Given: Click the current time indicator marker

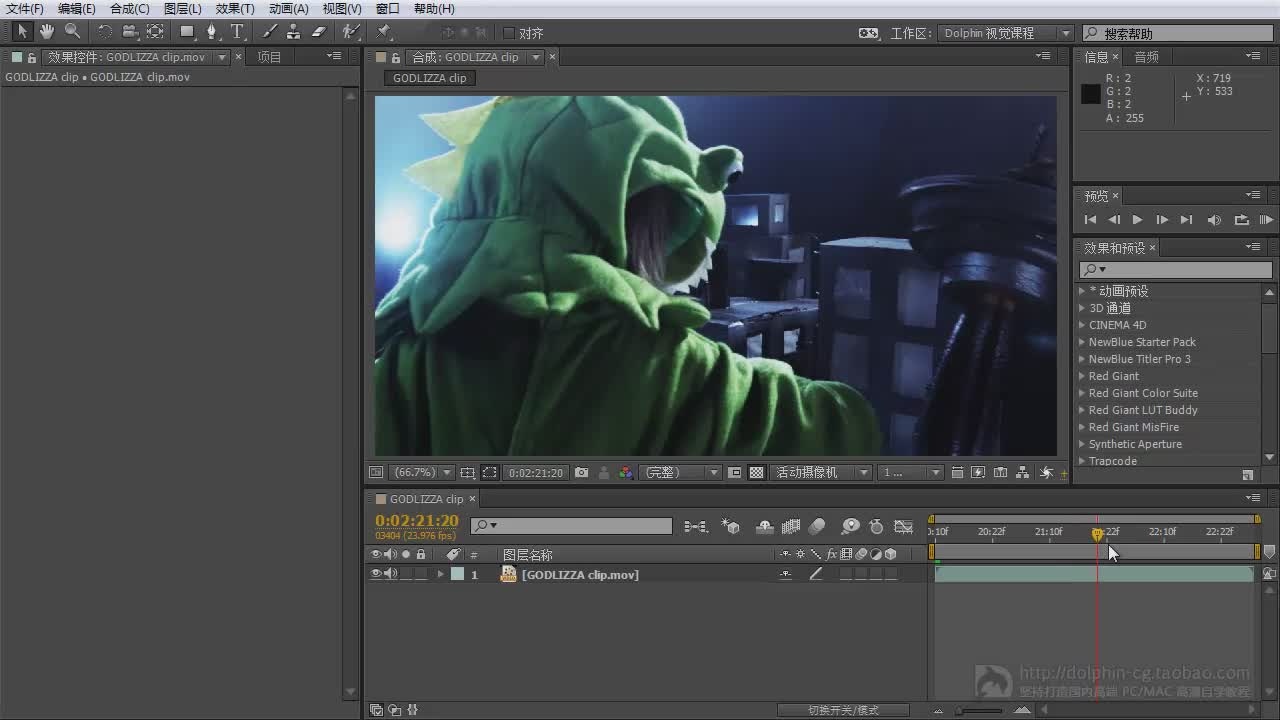Looking at the screenshot, I should [1097, 535].
